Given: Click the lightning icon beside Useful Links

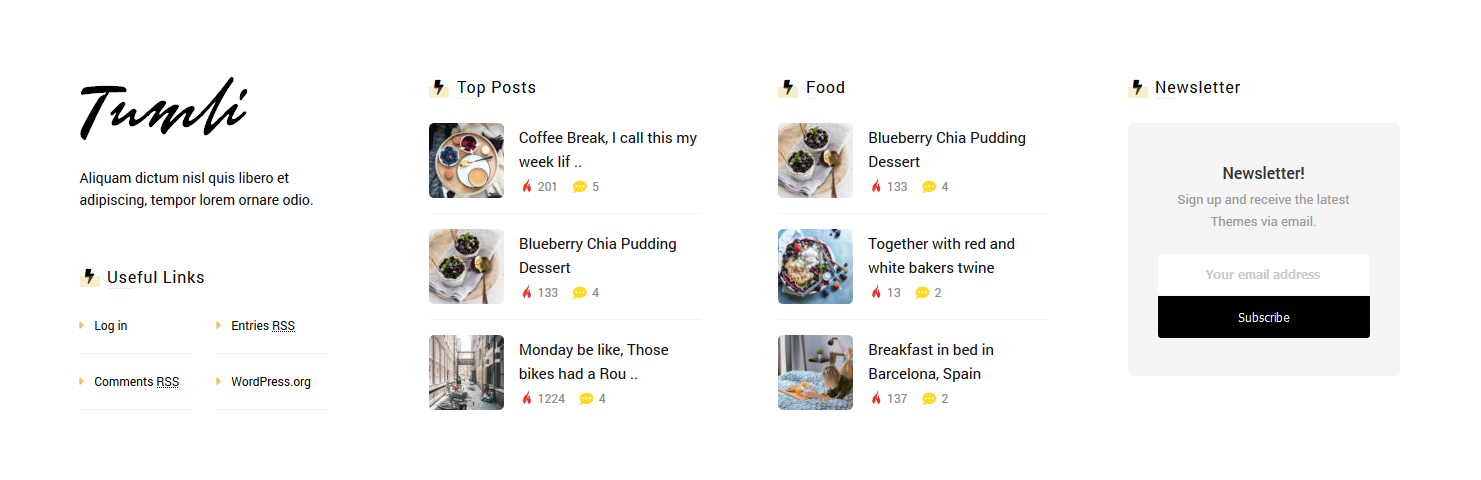Looking at the screenshot, I should click(89, 277).
